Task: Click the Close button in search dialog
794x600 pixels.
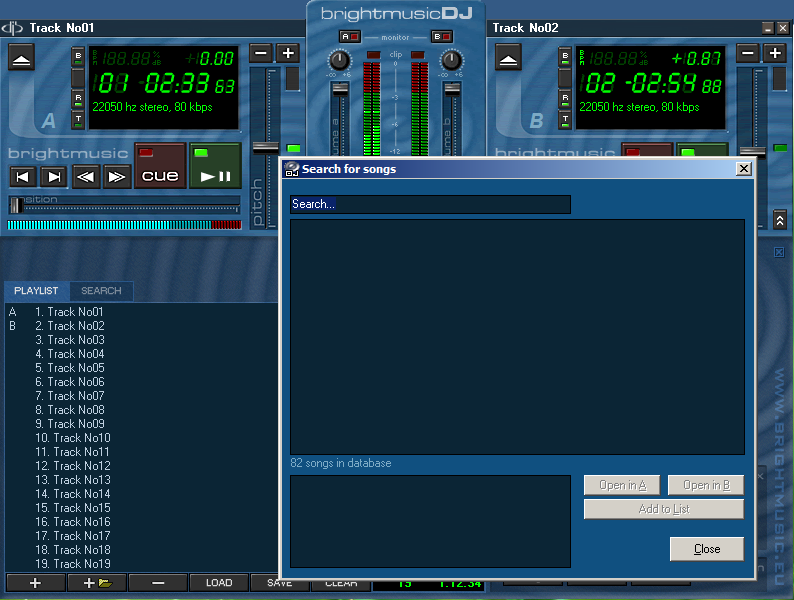Action: pos(707,549)
